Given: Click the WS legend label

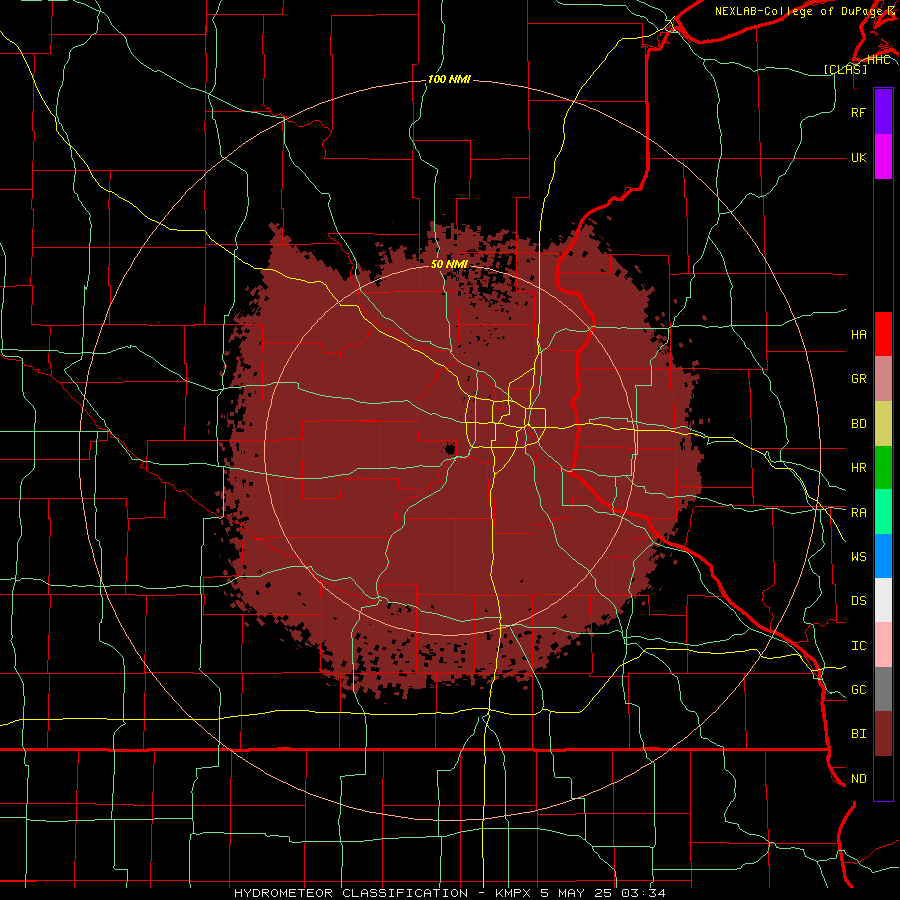Looking at the screenshot, I should (x=858, y=556).
